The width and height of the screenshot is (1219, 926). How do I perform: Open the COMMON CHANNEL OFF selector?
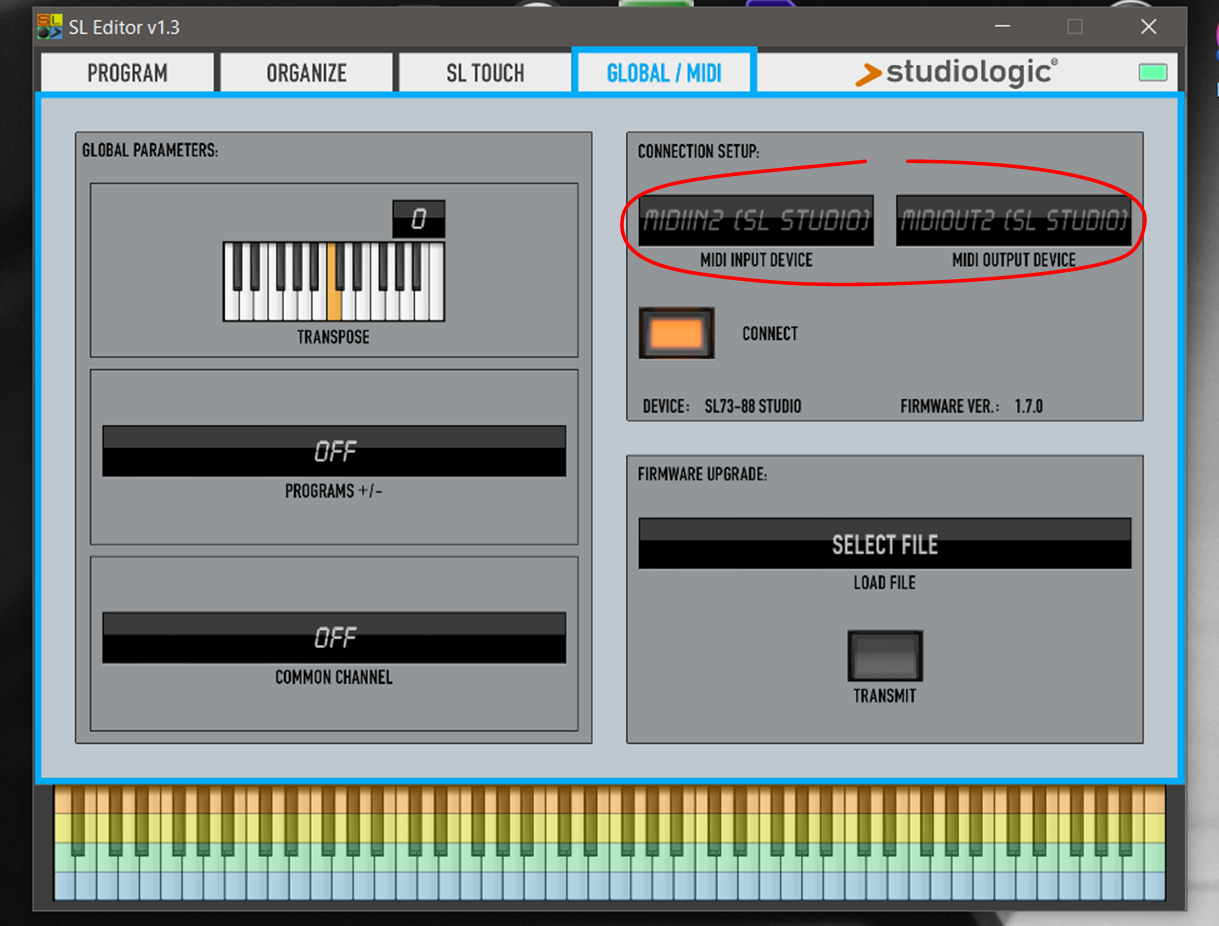point(334,637)
